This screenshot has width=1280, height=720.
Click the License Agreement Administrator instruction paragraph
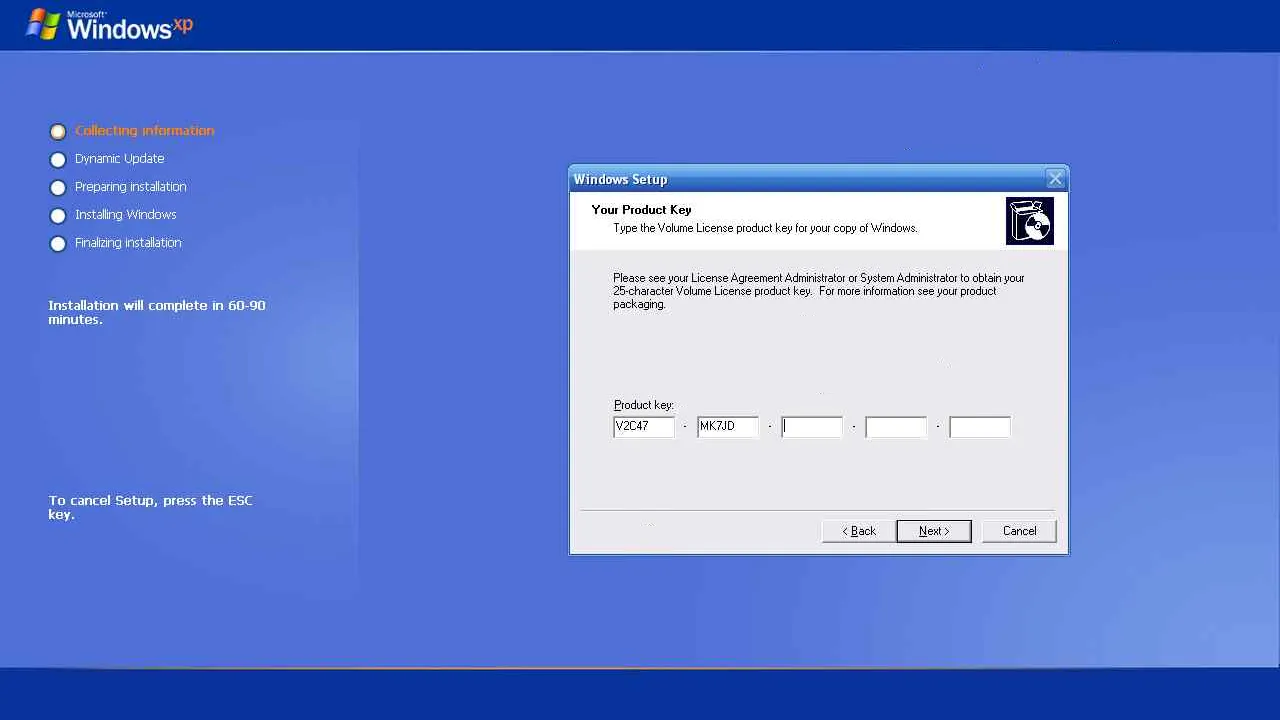819,291
